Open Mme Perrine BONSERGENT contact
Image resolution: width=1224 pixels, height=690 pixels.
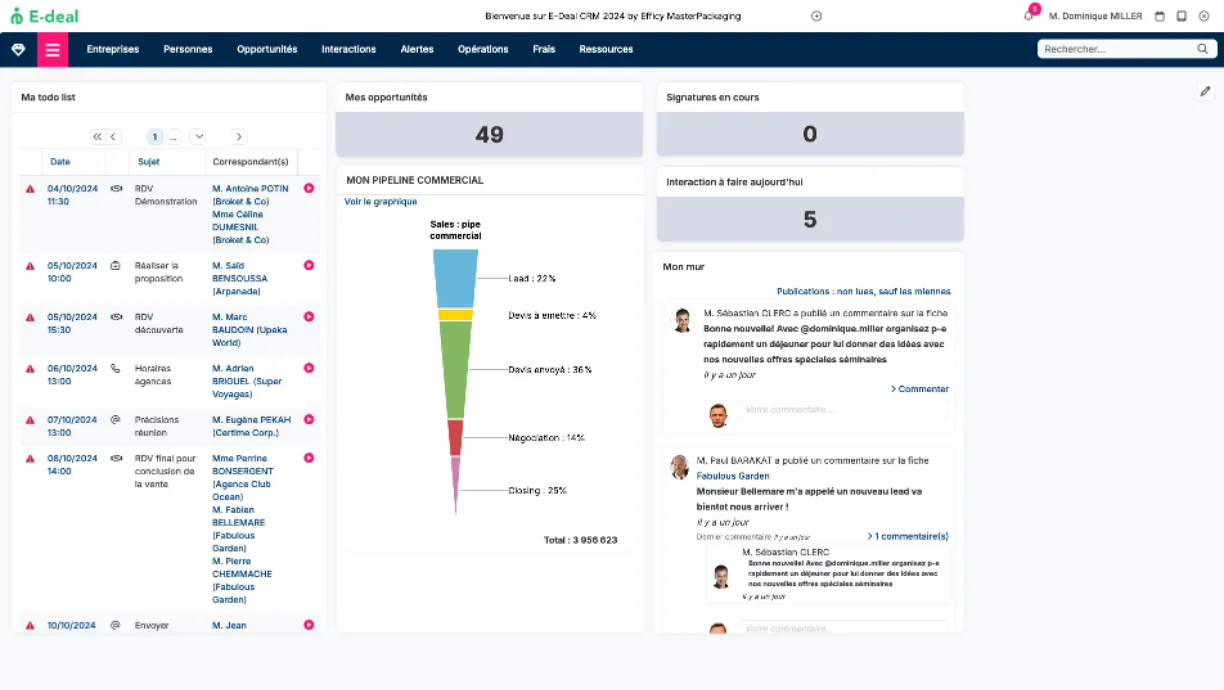point(242,477)
